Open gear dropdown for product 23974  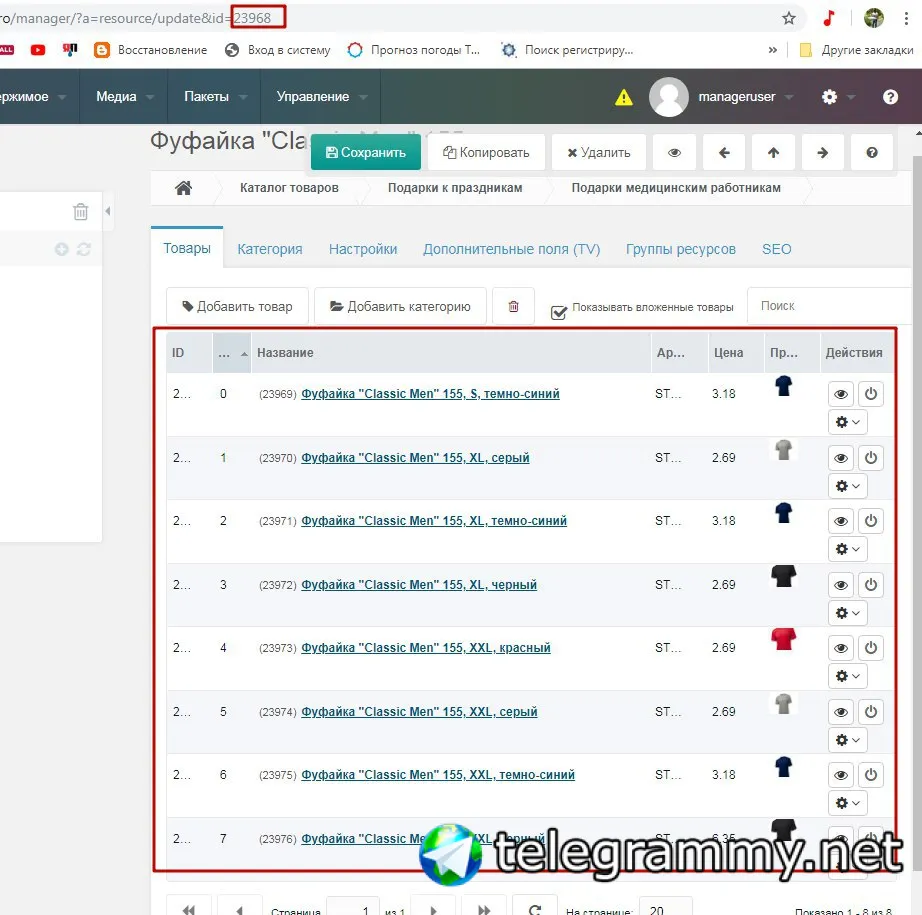pyautogui.click(x=847, y=740)
